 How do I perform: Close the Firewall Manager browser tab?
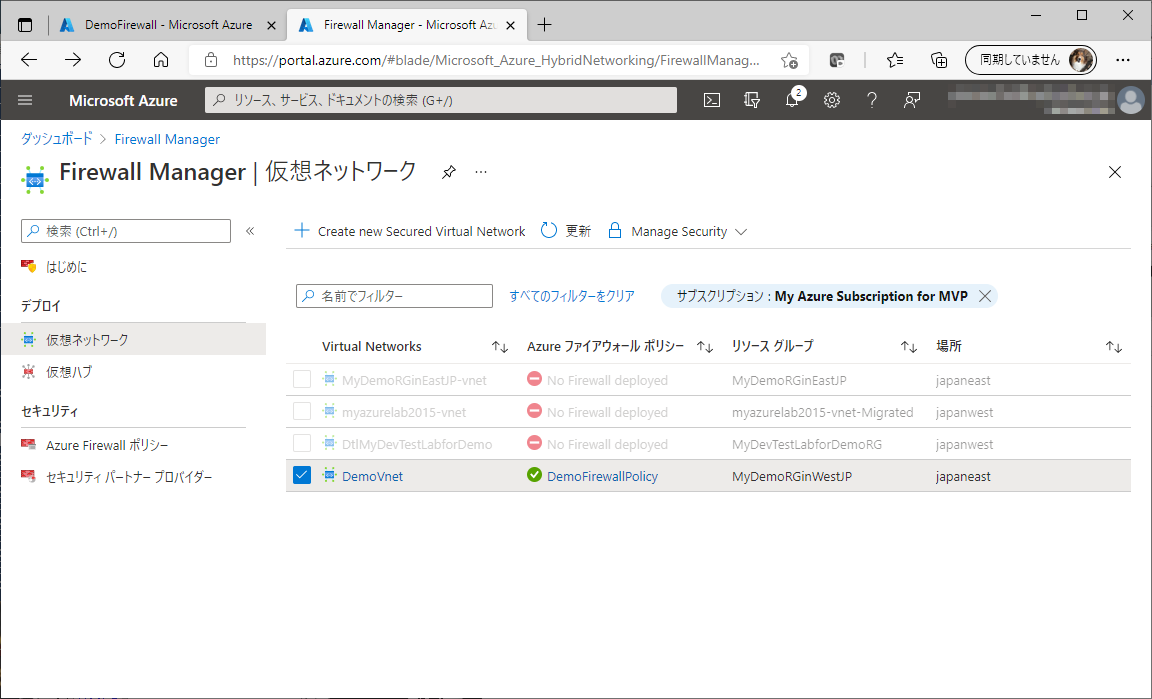coord(511,25)
